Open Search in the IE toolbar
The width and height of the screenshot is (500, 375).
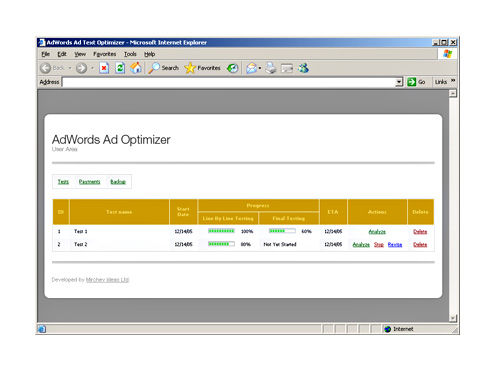click(x=164, y=68)
